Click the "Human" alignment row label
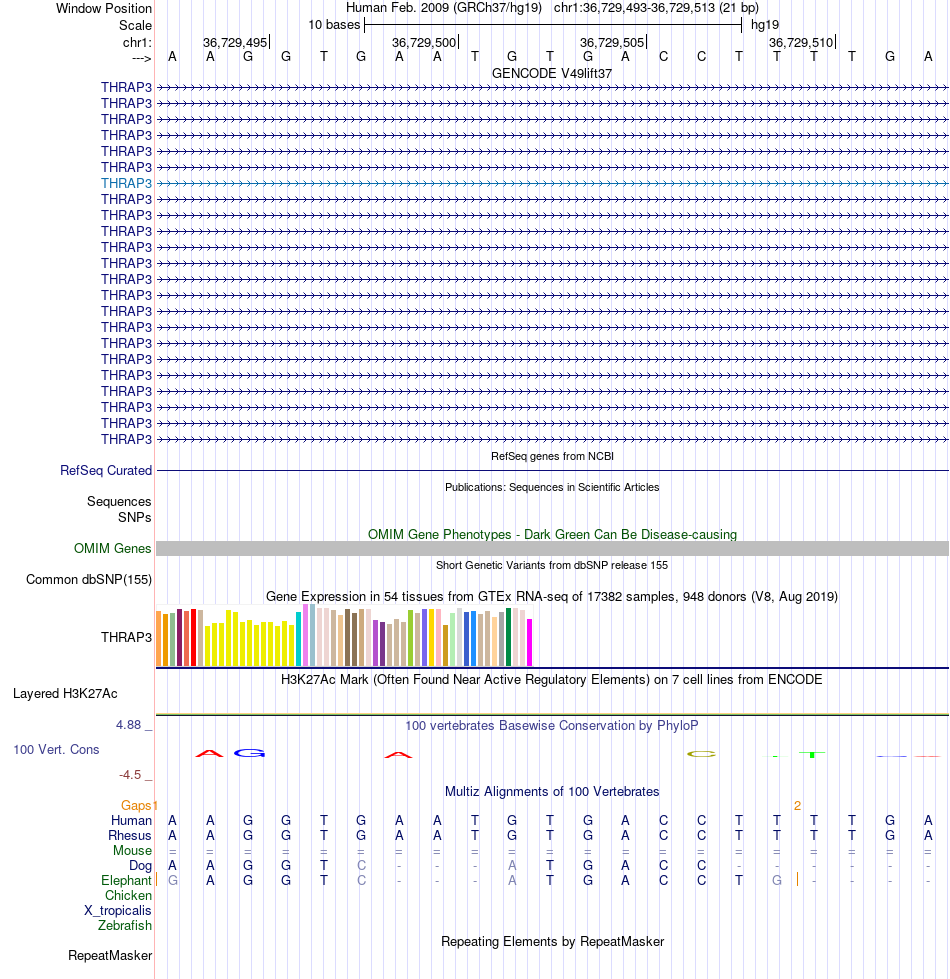This screenshot has height=979, width=950. [x=131, y=821]
